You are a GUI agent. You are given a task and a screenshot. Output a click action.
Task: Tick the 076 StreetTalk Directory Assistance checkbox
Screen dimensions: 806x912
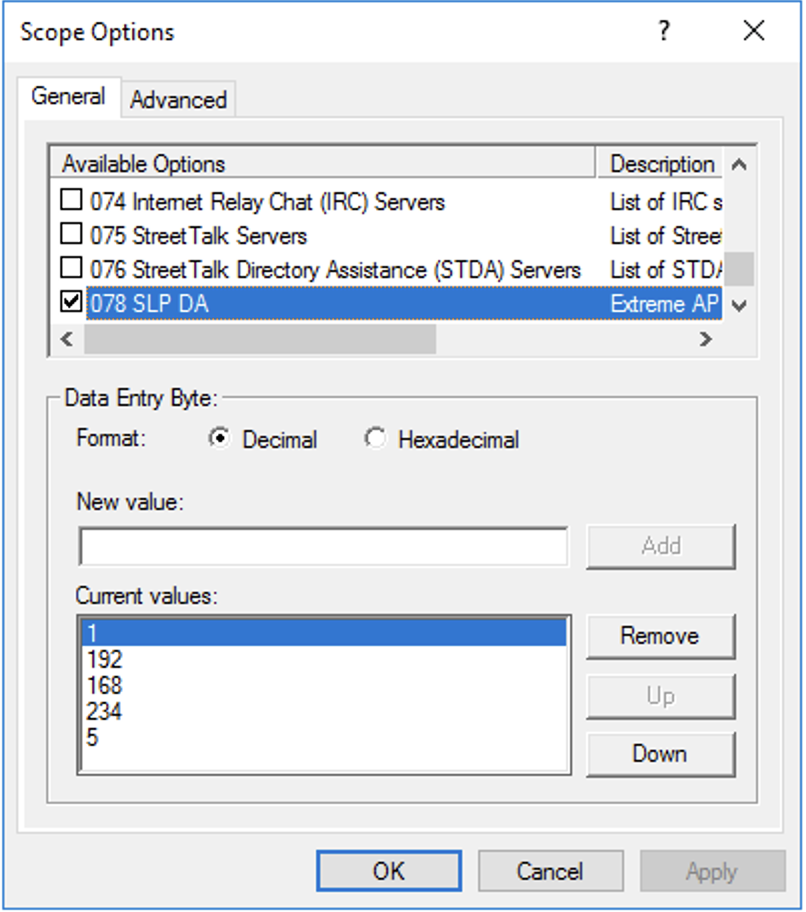coord(71,269)
